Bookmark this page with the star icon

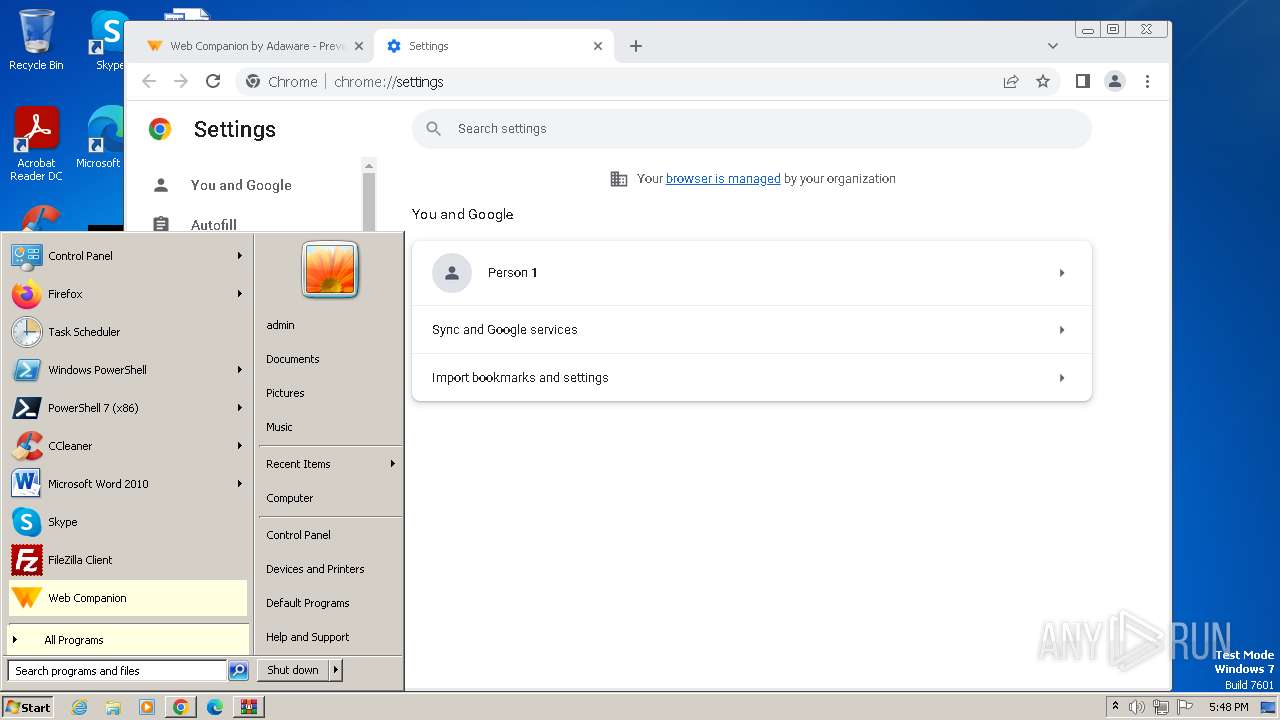pos(1043,82)
